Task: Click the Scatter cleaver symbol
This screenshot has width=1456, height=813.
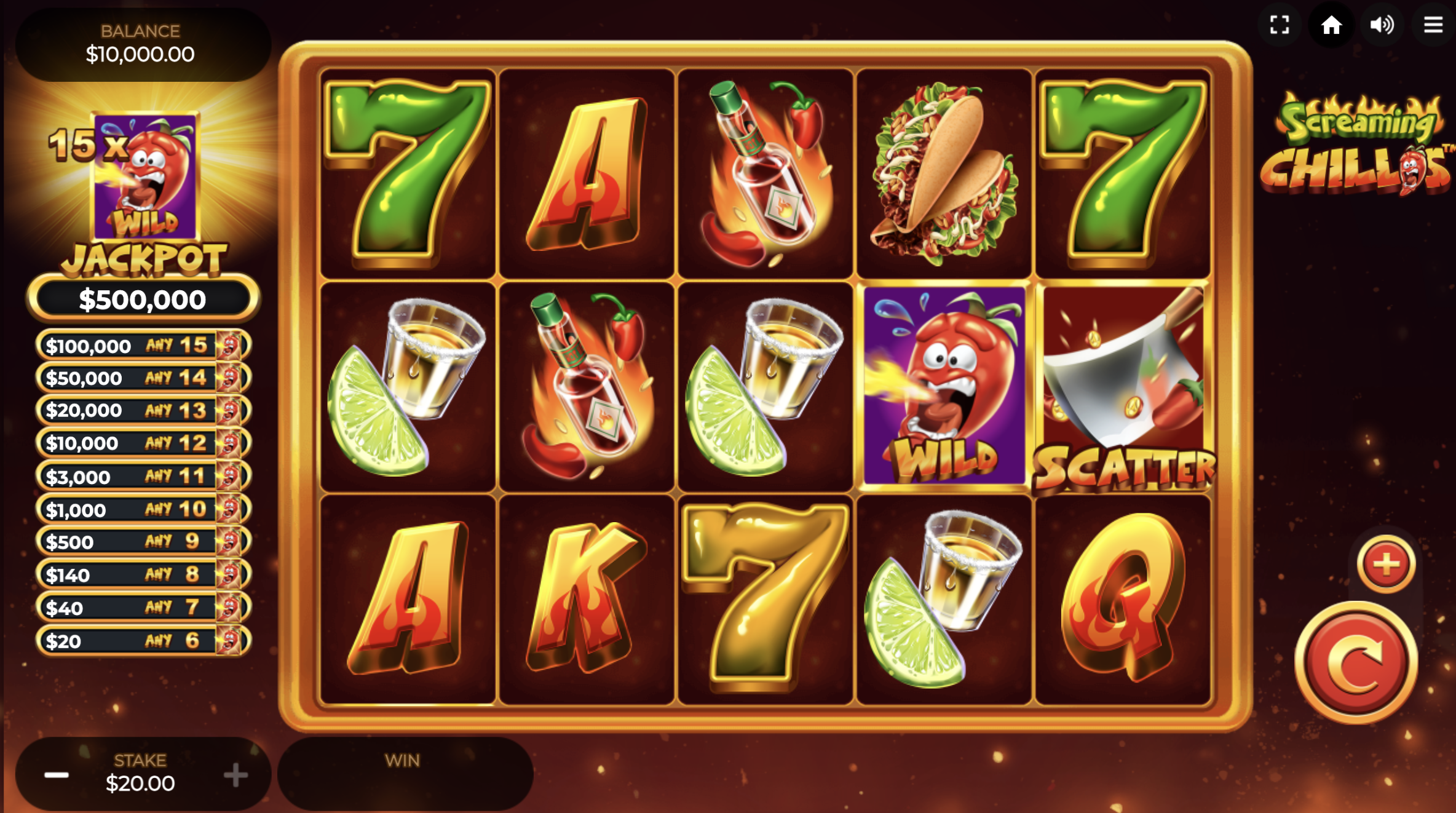Action: pyautogui.click(x=1123, y=387)
